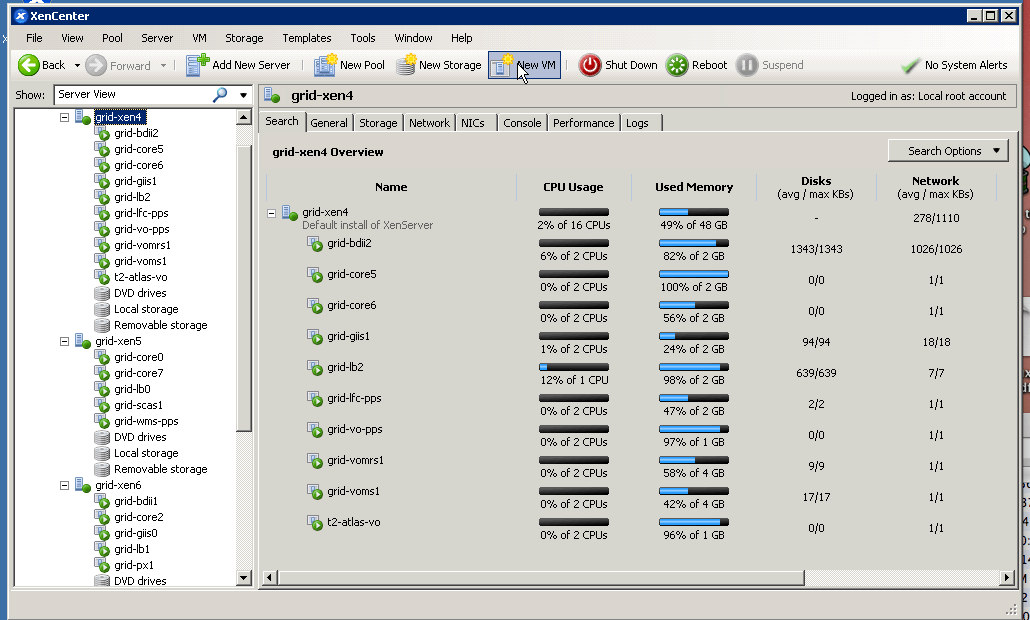Viewport: 1030px width, 620px height.
Task: Click horizontal scrollbar right arrow
Action: 1007,578
